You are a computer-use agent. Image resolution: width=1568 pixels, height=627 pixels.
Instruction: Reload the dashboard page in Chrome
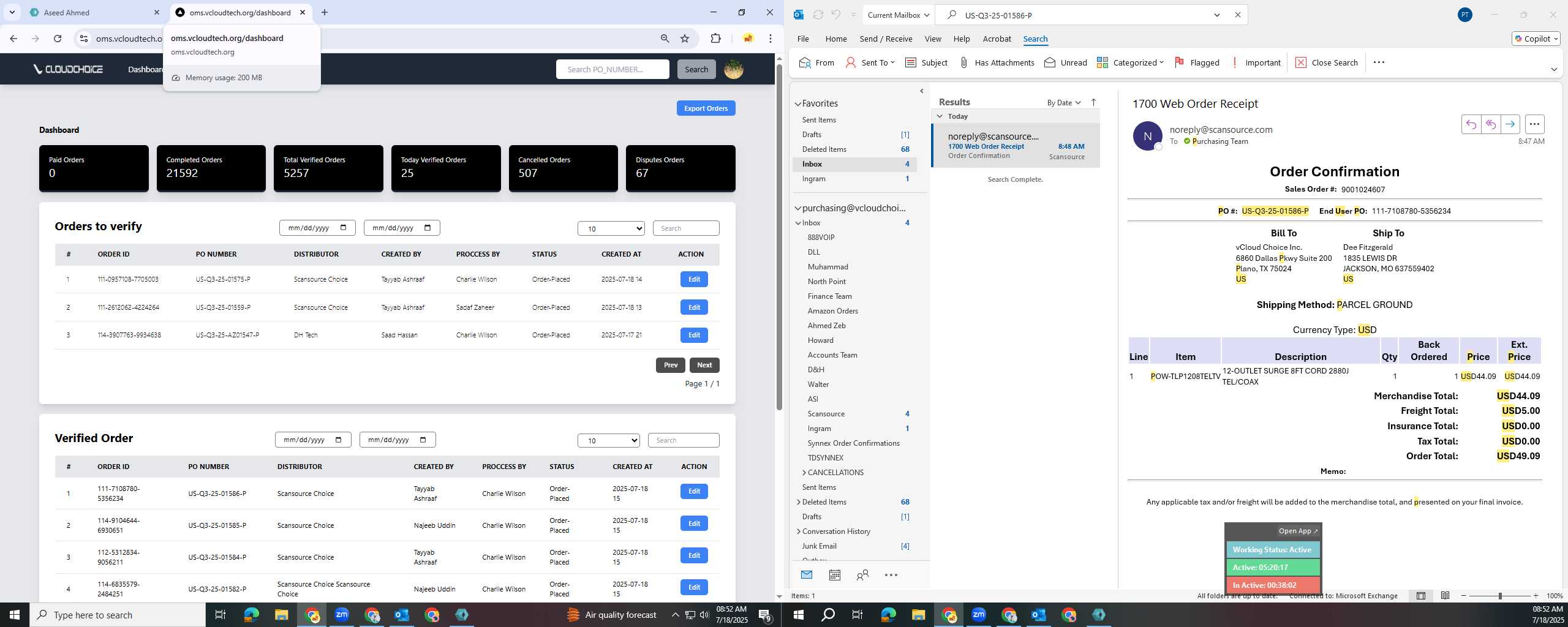point(58,39)
